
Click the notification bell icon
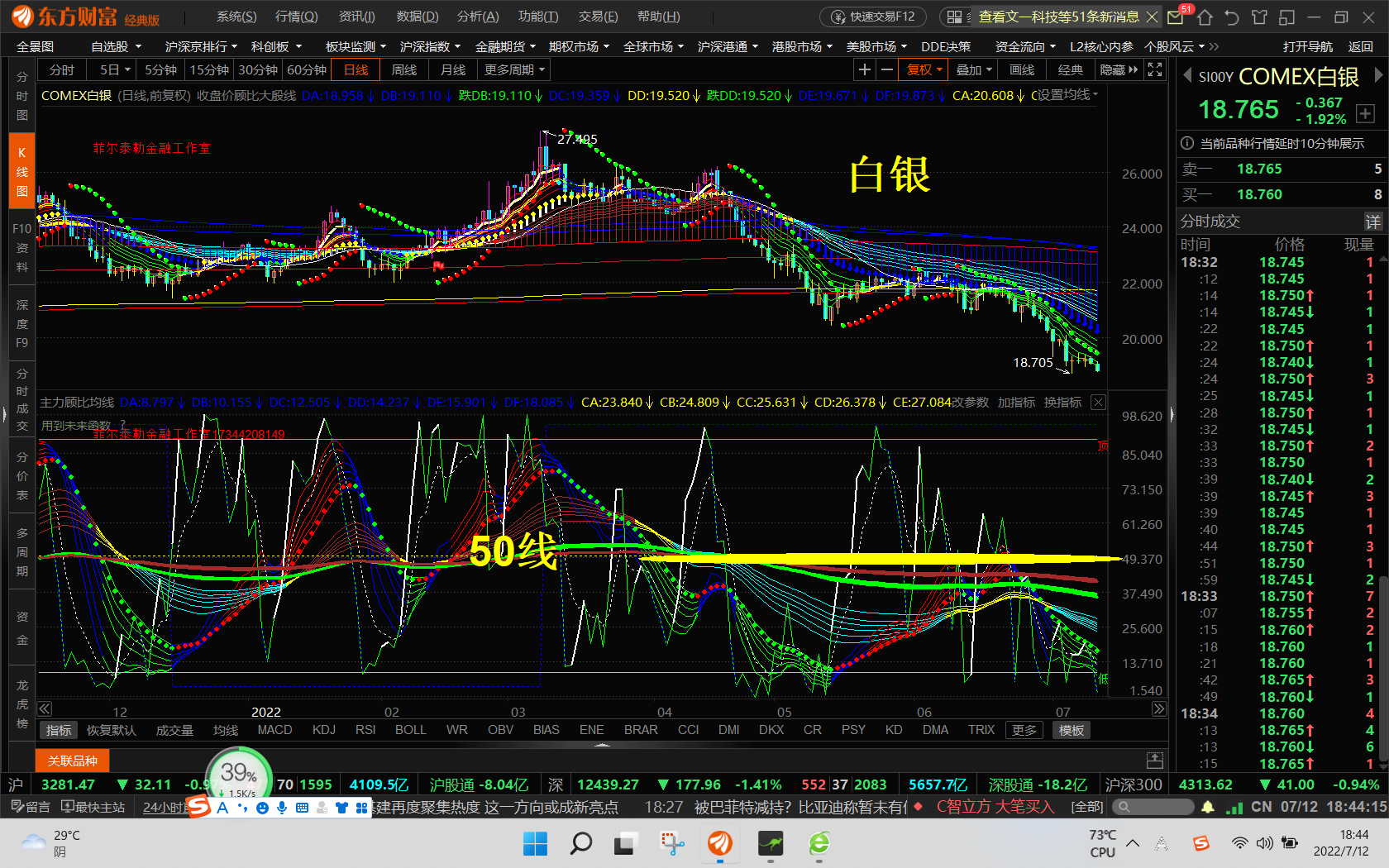1208,807
